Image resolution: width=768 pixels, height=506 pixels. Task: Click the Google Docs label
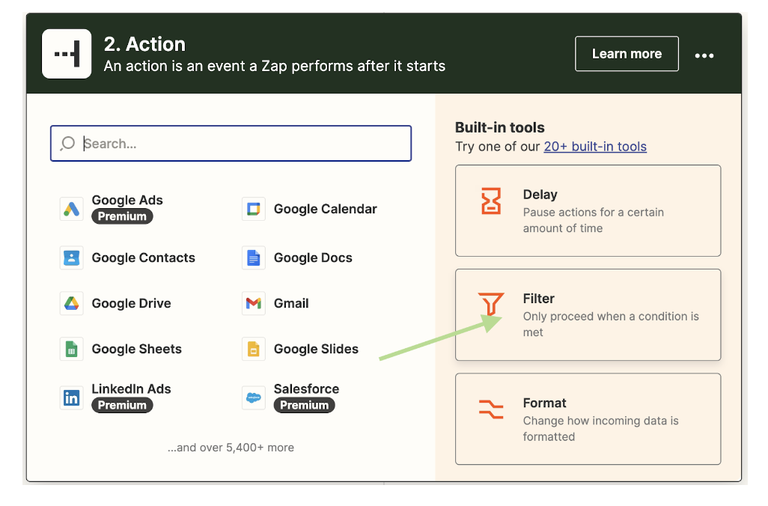click(x=313, y=258)
